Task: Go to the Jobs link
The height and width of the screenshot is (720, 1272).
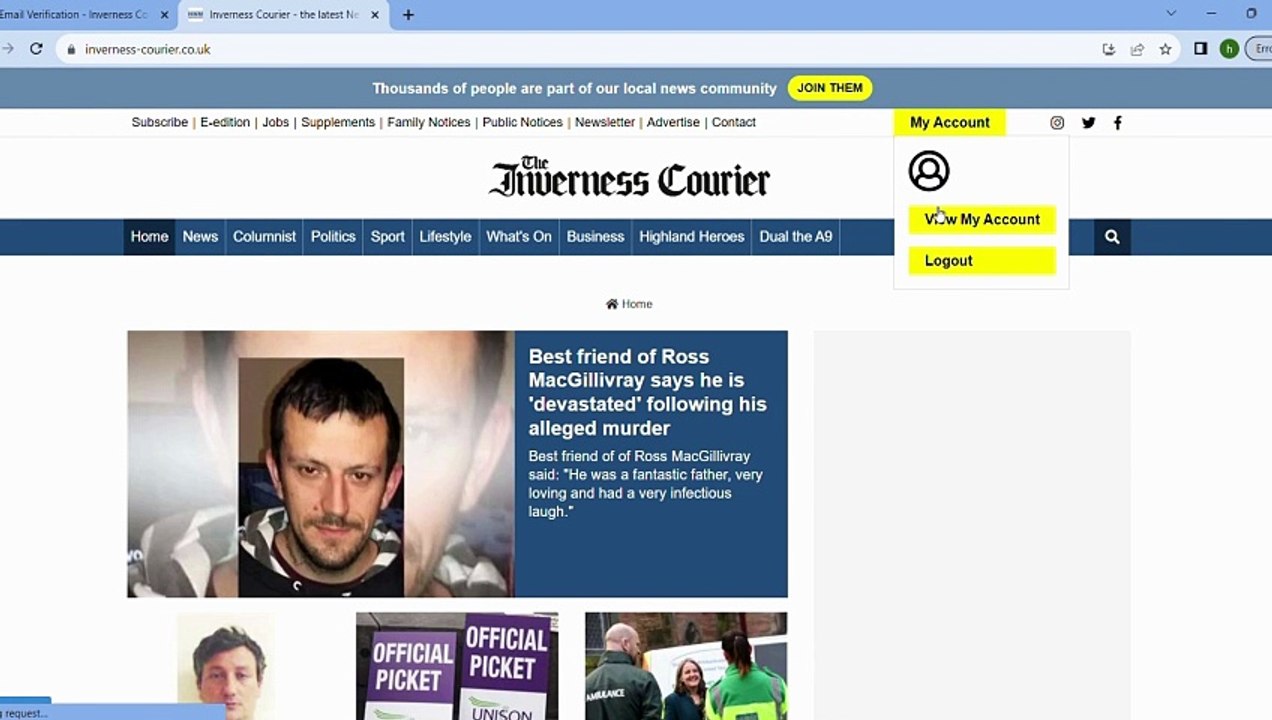Action: pyautogui.click(x=276, y=122)
